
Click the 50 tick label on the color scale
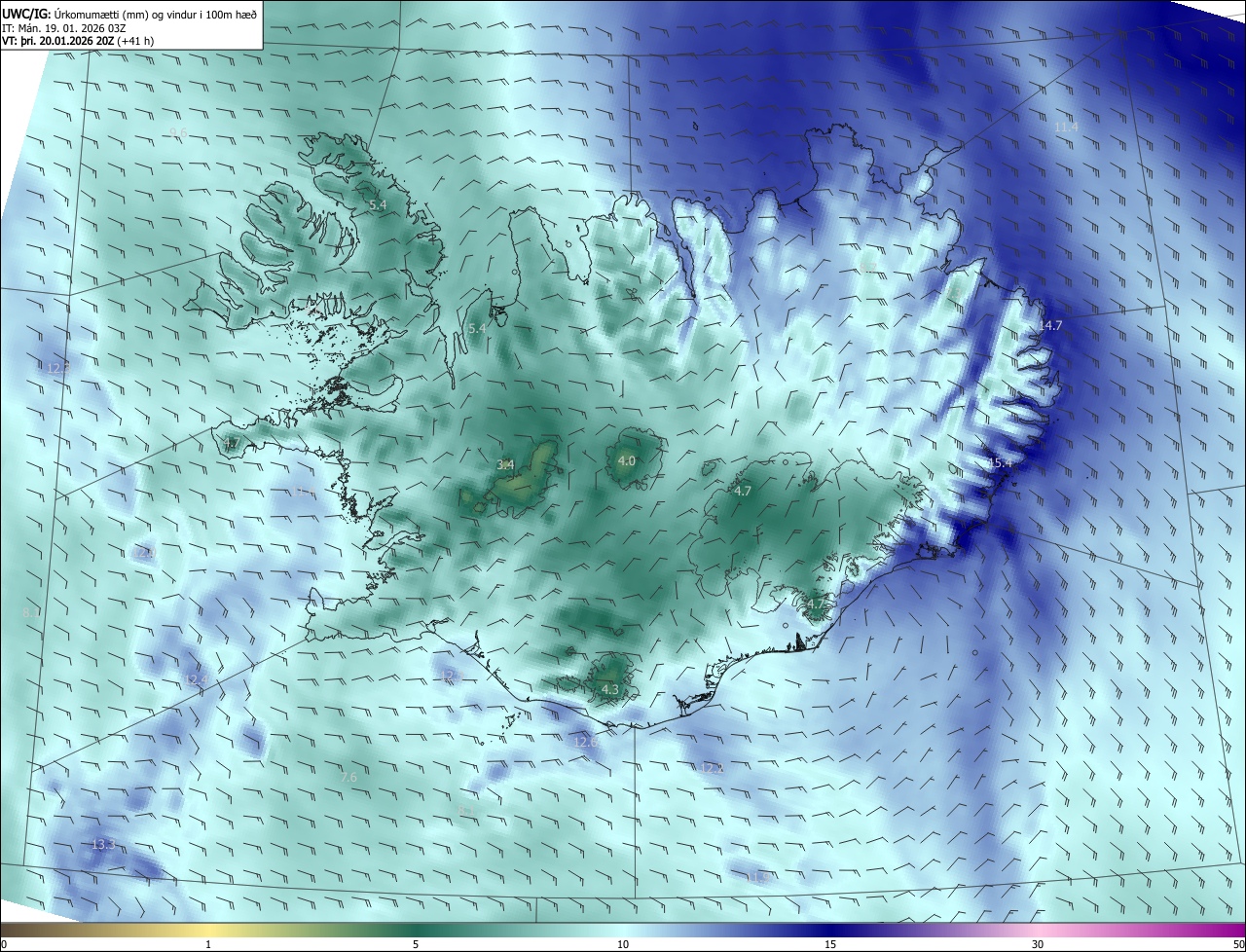(x=1238, y=944)
